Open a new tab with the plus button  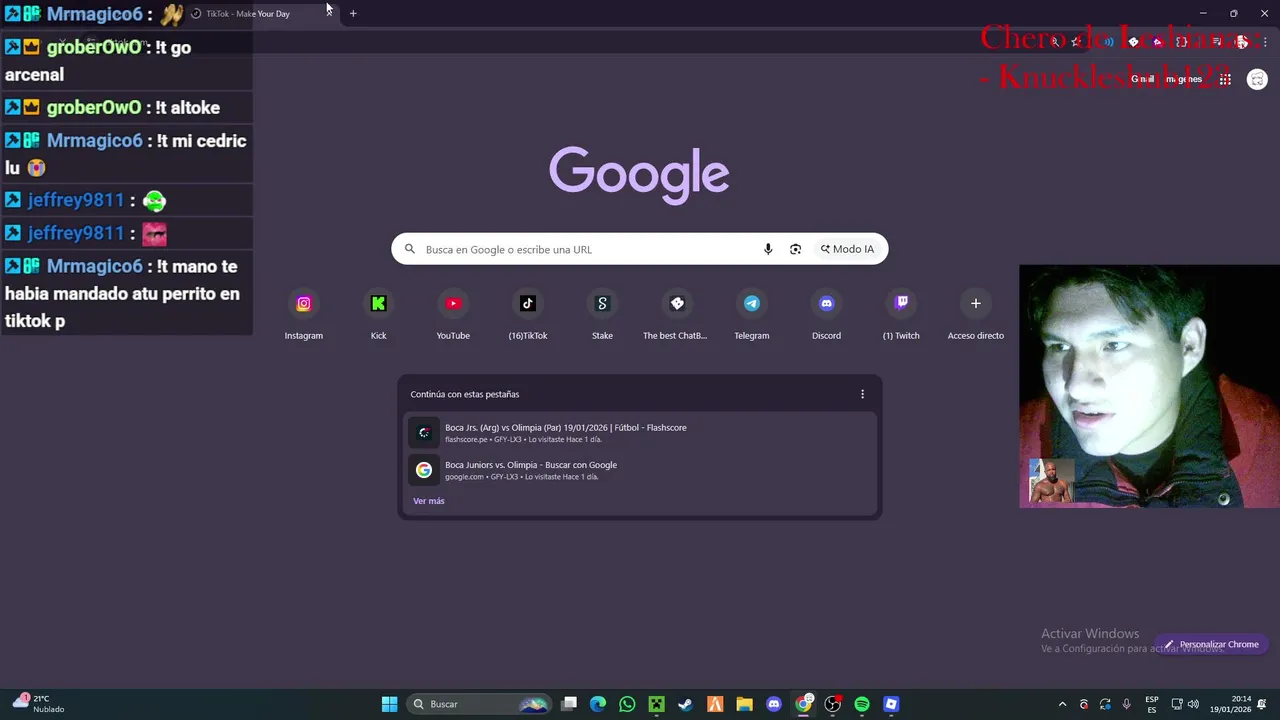pos(353,13)
